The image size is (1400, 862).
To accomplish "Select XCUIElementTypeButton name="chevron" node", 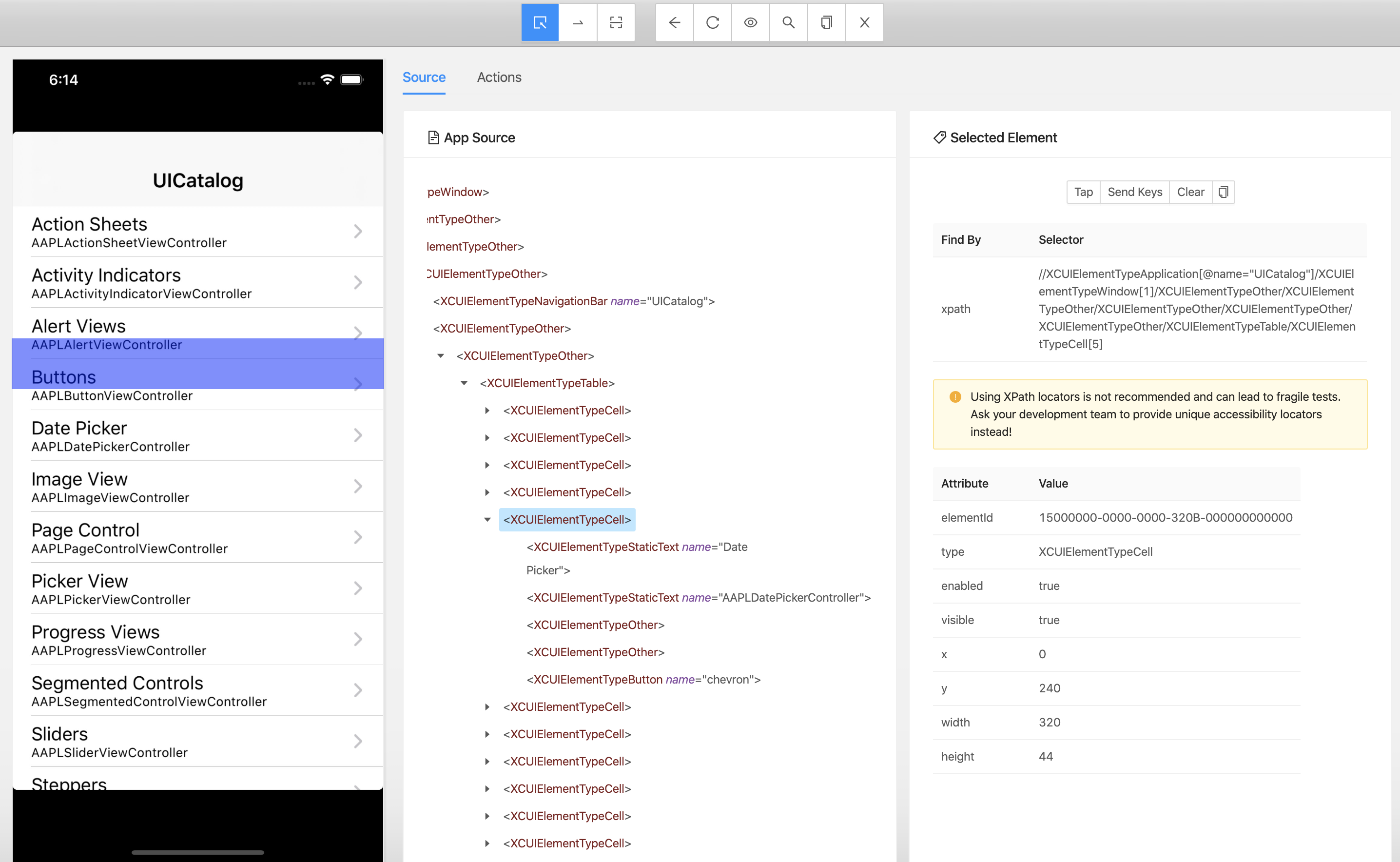I will pos(643,680).
